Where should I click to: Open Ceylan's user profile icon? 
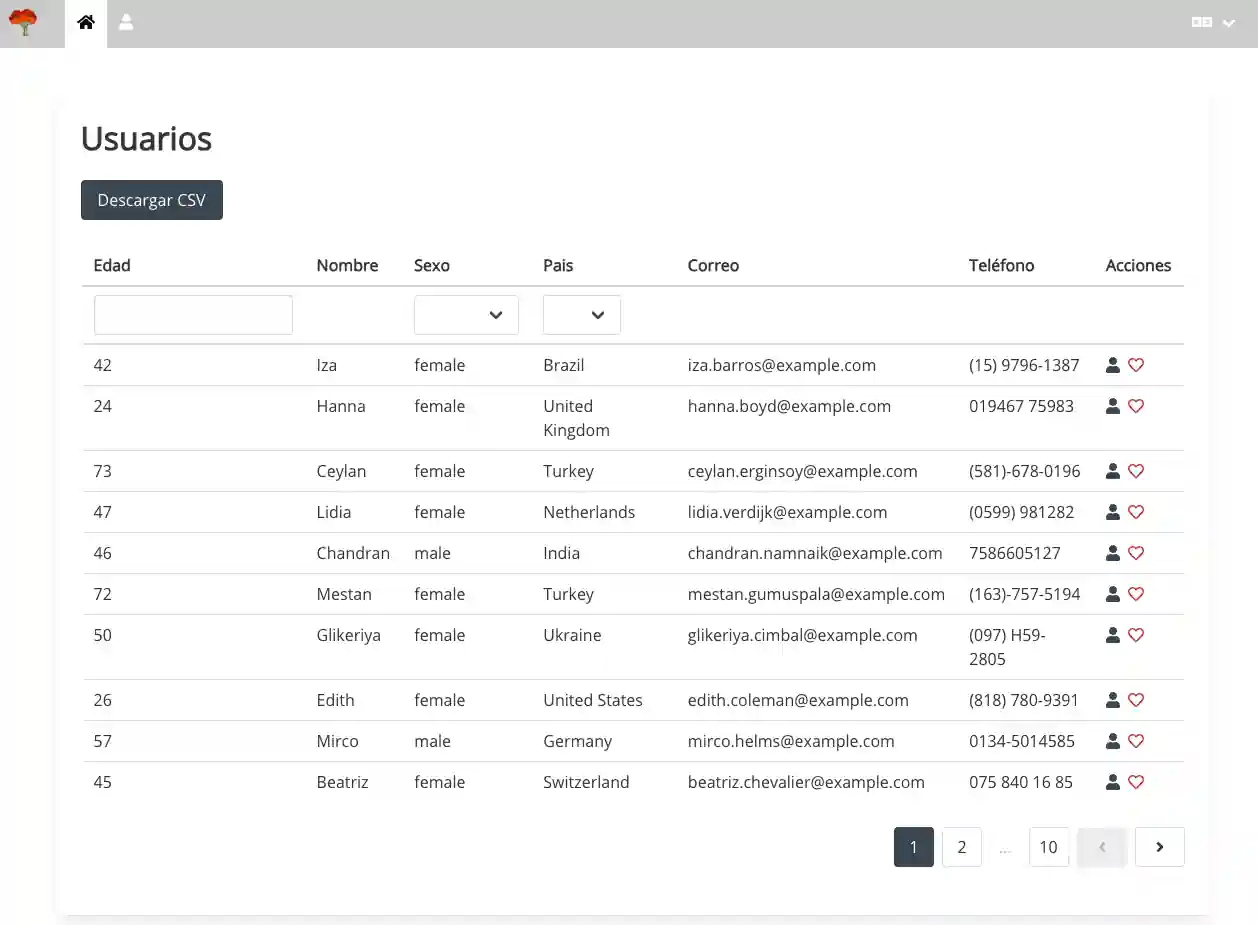pyautogui.click(x=1113, y=471)
